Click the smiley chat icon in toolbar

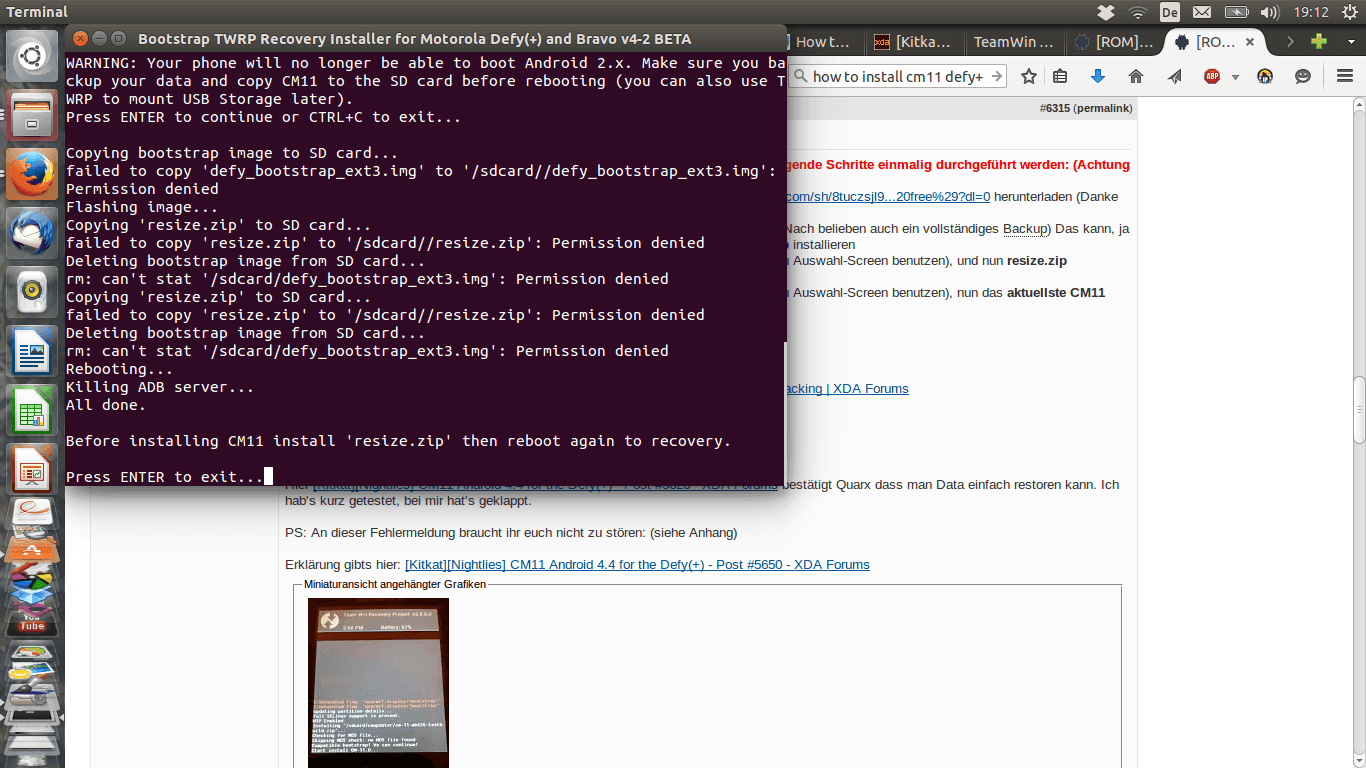pos(1303,76)
